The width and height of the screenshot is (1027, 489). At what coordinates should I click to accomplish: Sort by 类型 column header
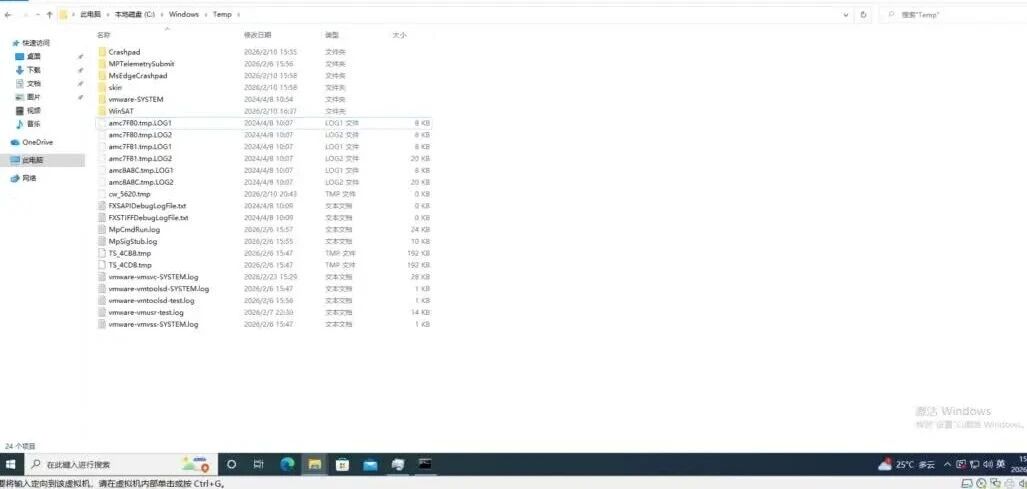[x=331, y=35]
